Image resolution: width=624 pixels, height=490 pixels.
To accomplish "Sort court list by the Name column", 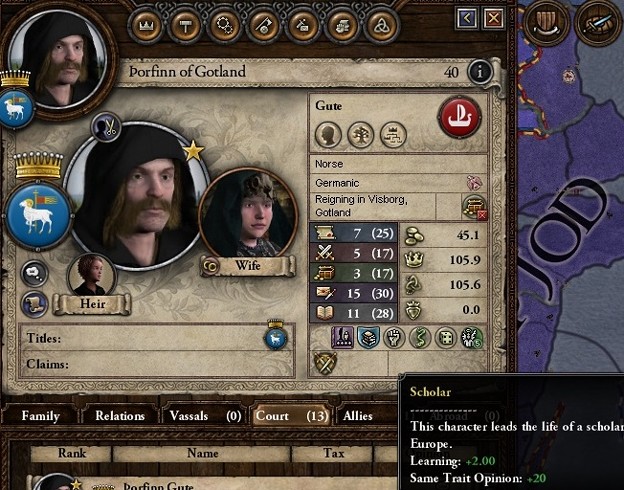I will (x=202, y=453).
